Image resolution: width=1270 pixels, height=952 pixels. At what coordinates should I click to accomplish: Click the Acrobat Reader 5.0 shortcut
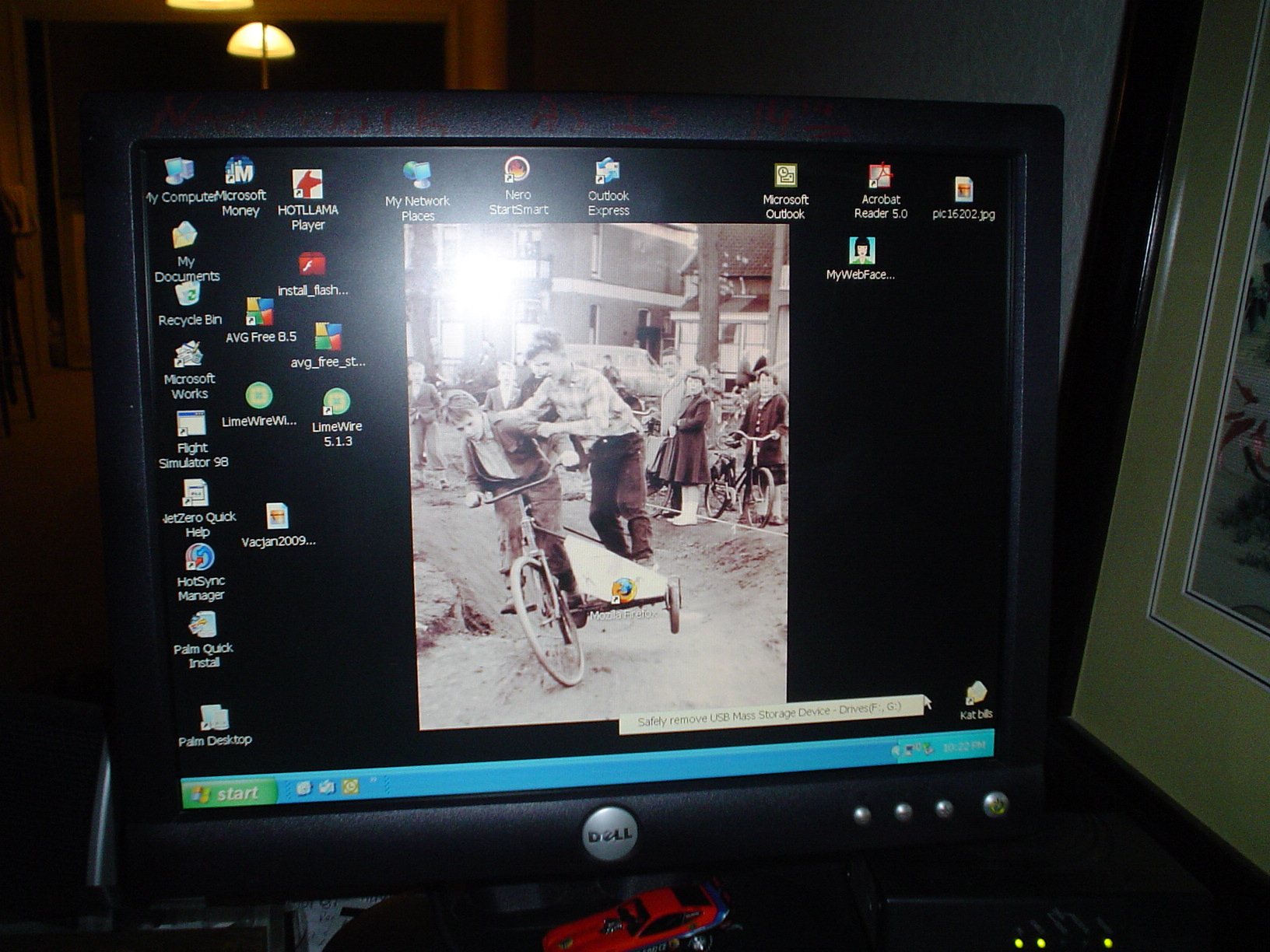coord(880,191)
